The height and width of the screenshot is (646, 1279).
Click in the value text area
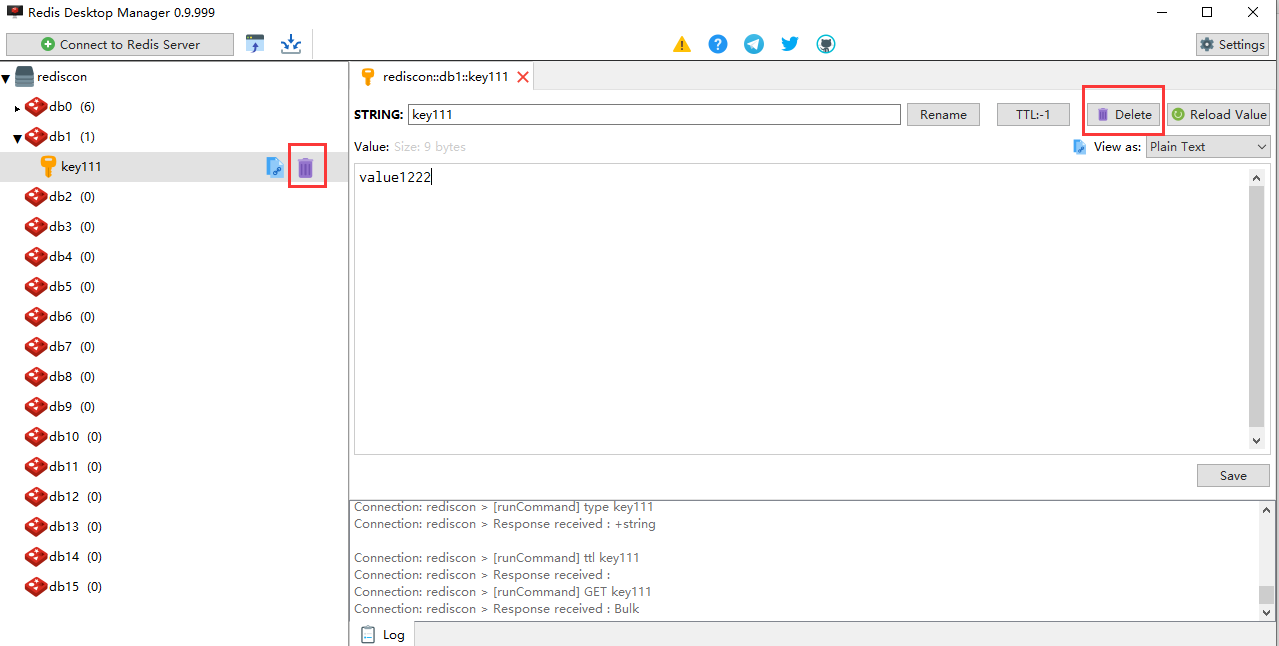(x=801, y=308)
